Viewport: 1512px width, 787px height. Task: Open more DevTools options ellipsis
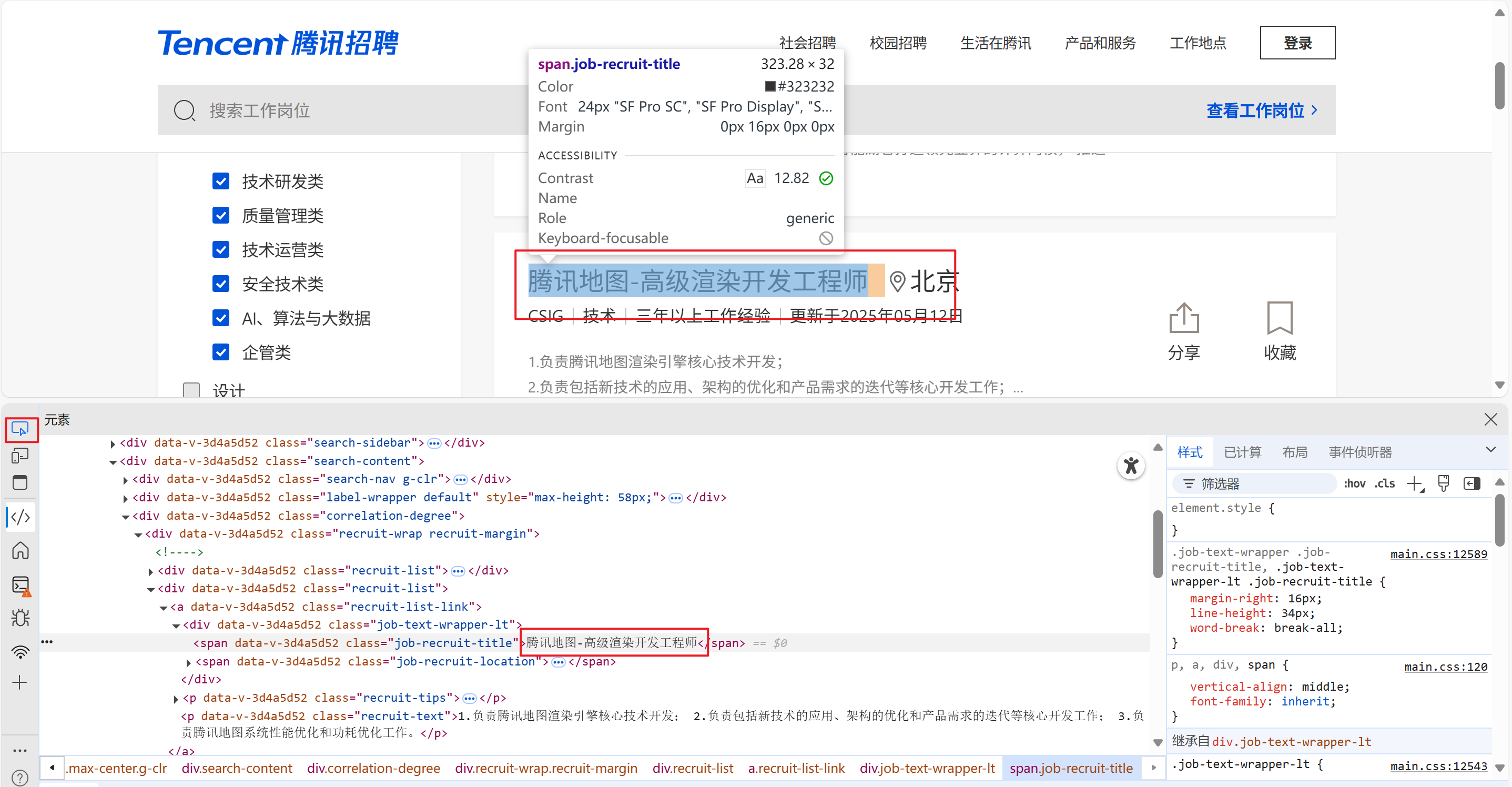20,751
